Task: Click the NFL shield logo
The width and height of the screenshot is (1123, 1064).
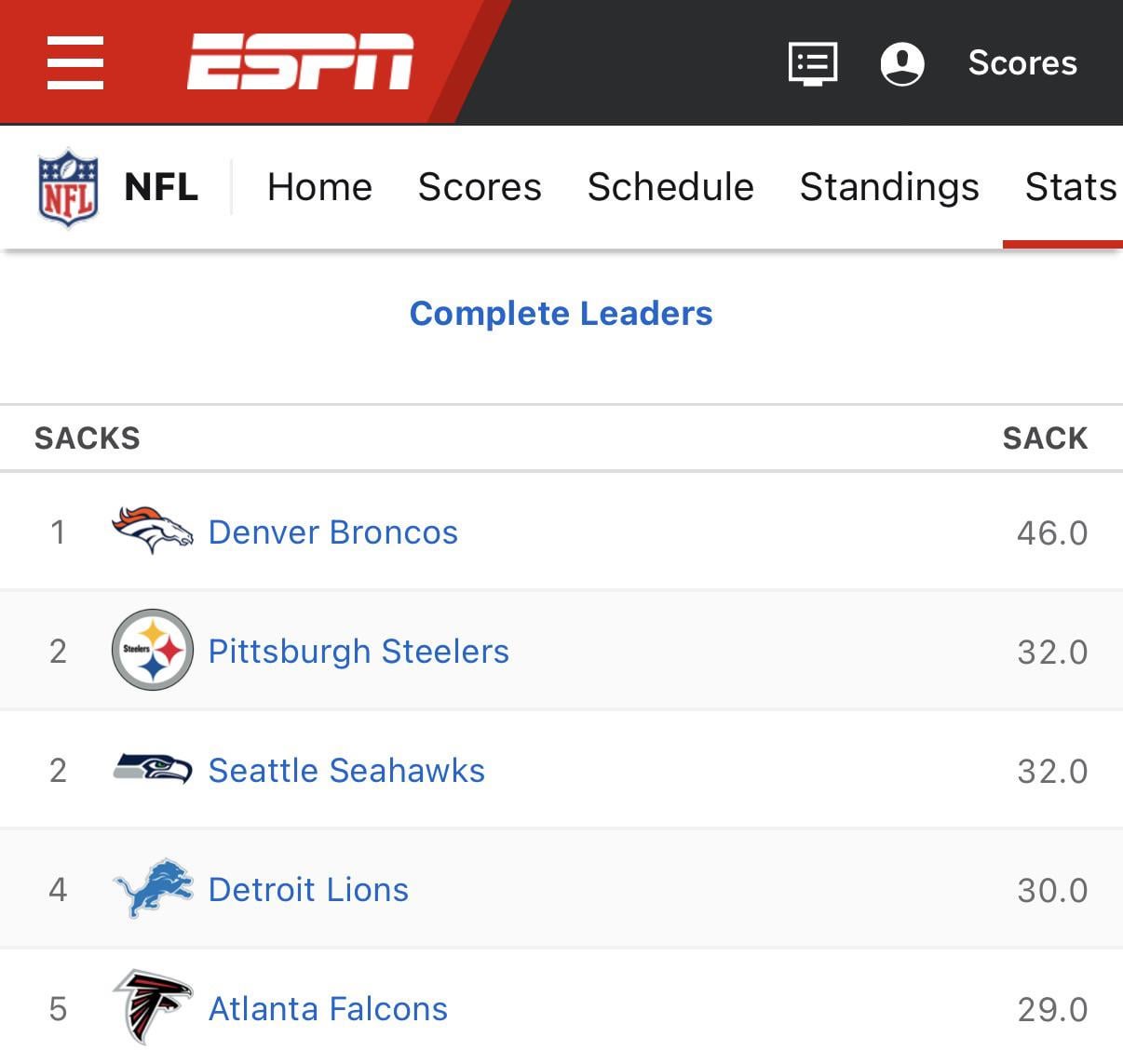Action: [68, 188]
